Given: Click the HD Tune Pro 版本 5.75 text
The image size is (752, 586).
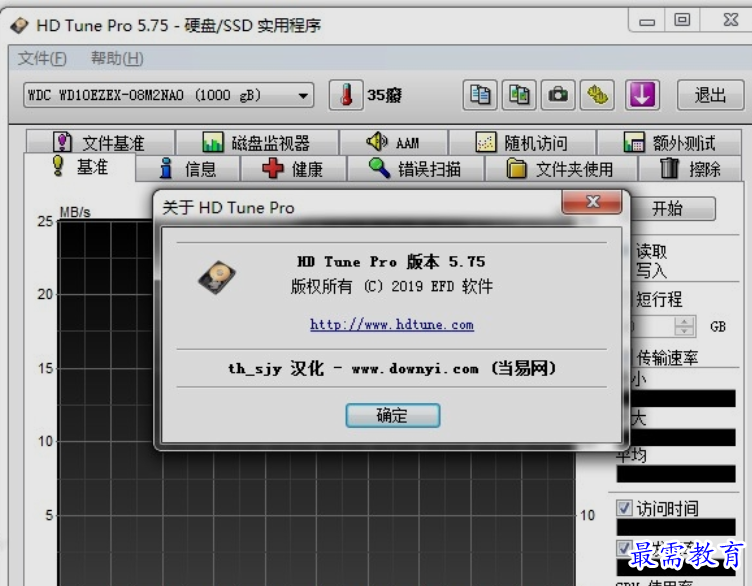Looking at the screenshot, I should (x=391, y=261).
